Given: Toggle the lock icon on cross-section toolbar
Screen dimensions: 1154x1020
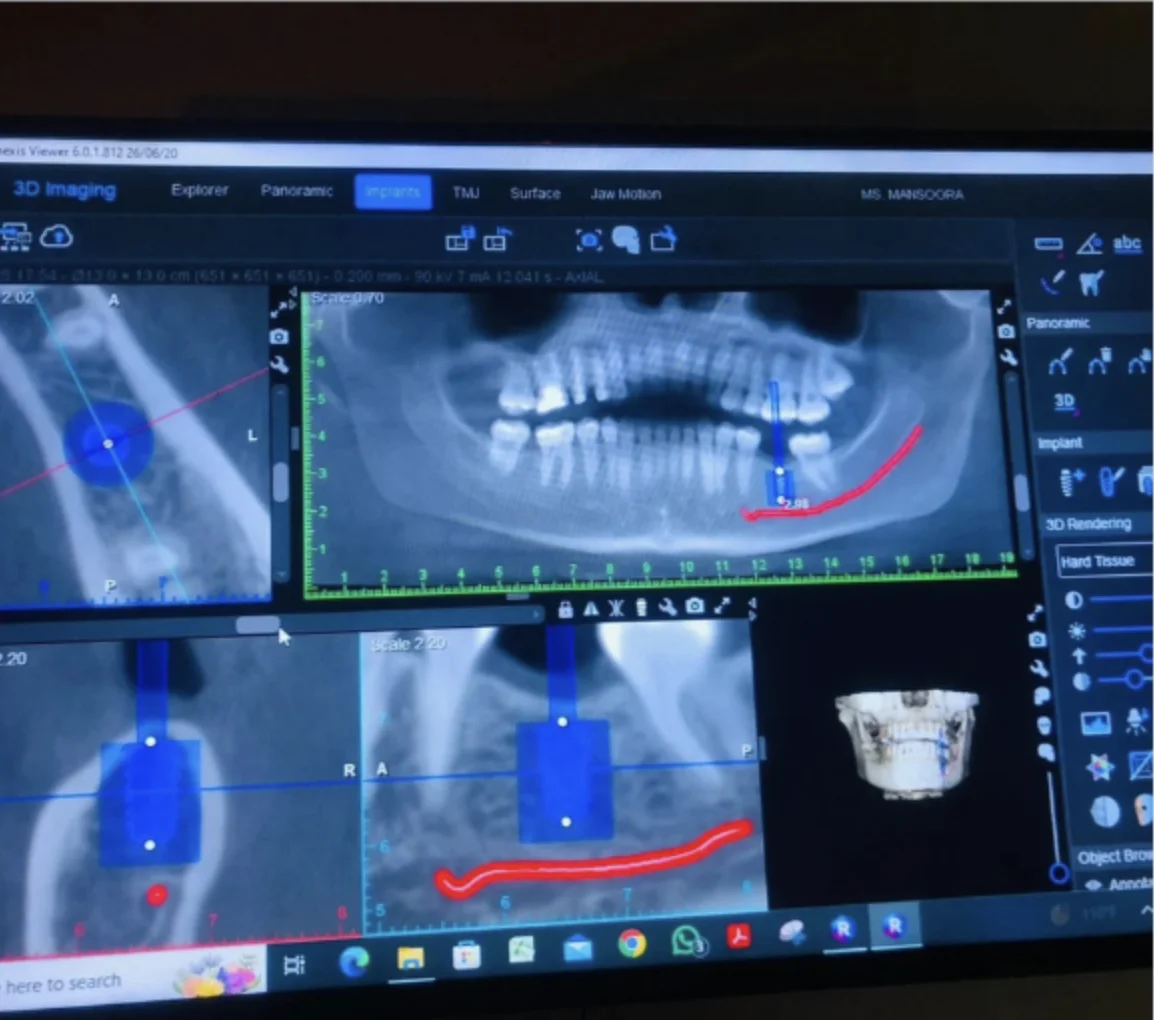Looking at the screenshot, I should pos(566,608).
